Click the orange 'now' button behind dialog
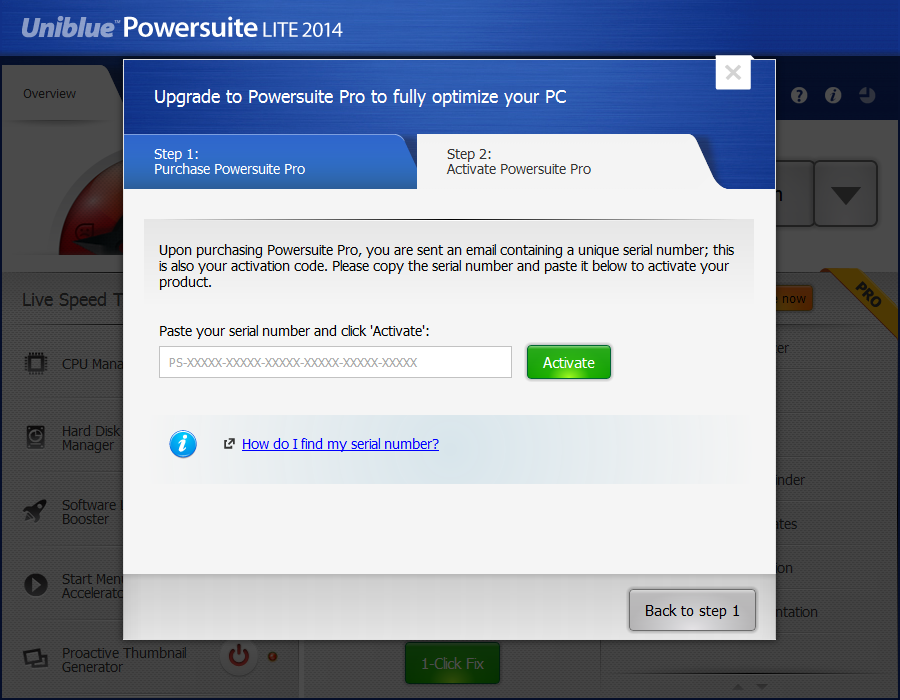Screen dimensions: 900x700 coord(794,298)
